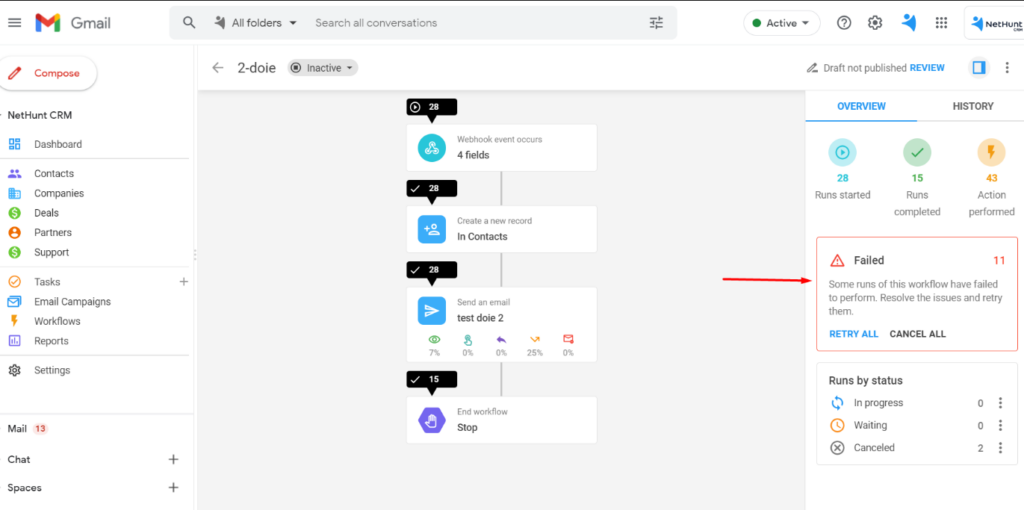Select the Webhook 4 fields card
Image resolution: width=1024 pixels, height=510 pixels.
(x=502, y=148)
